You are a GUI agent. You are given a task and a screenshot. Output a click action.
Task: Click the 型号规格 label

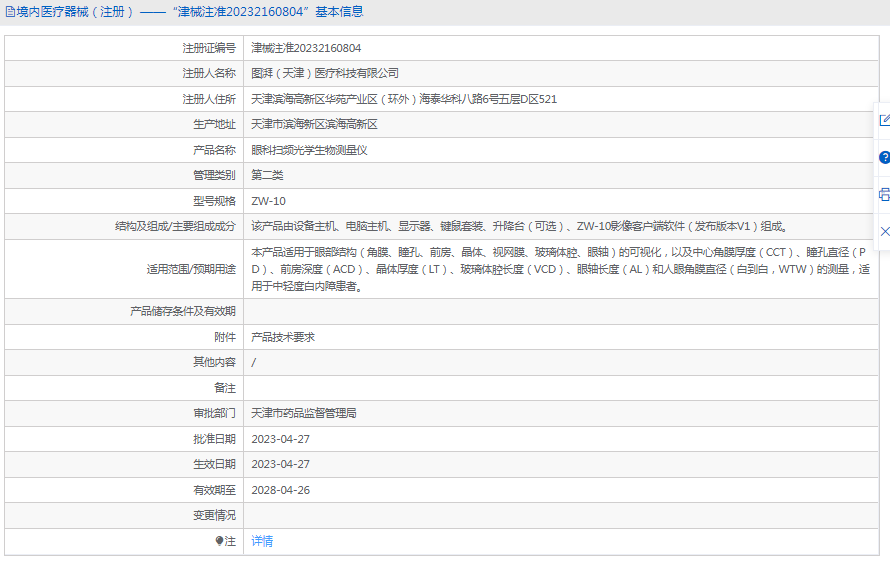pyautogui.click(x=214, y=202)
